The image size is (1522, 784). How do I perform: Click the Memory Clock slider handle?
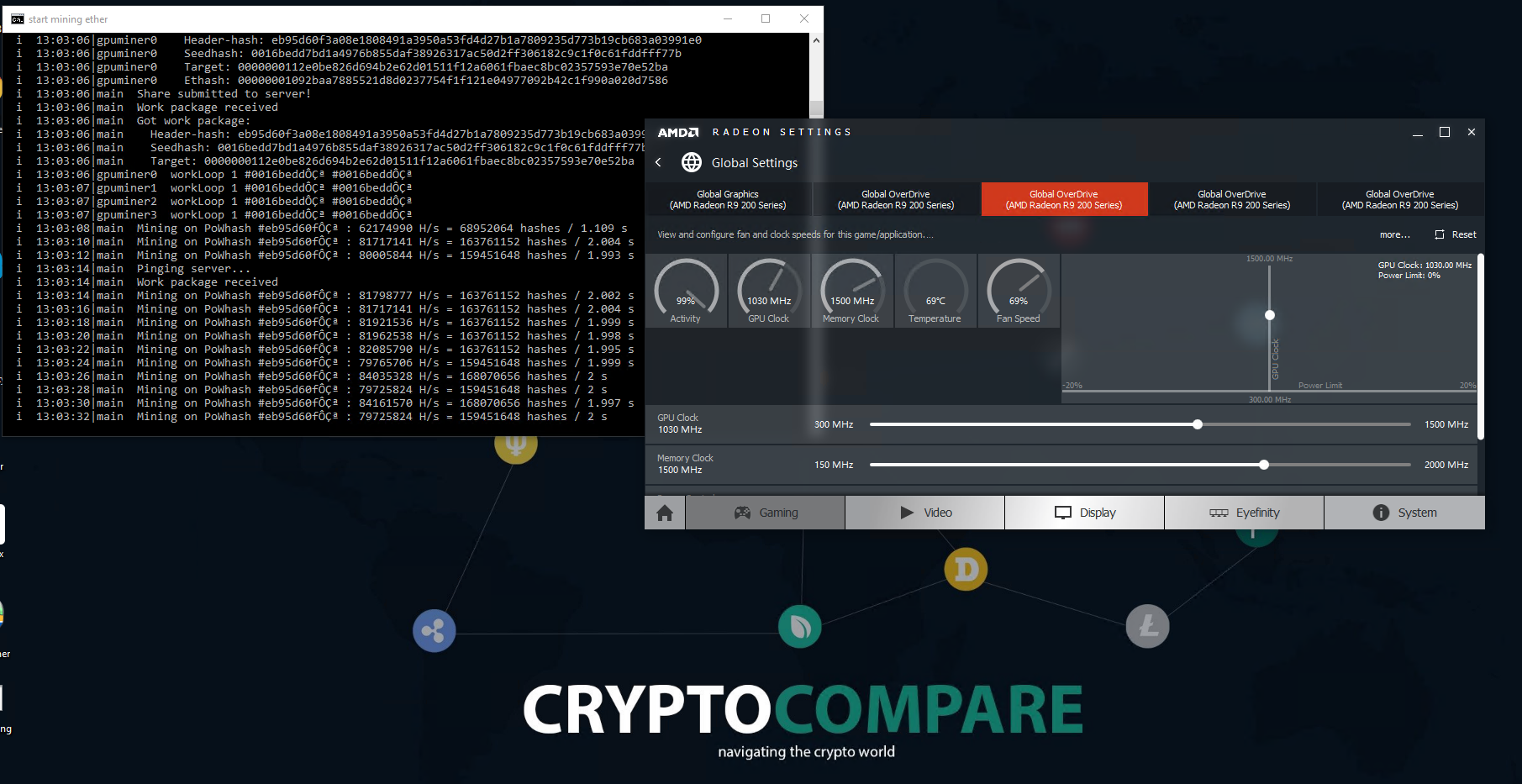coord(1264,465)
